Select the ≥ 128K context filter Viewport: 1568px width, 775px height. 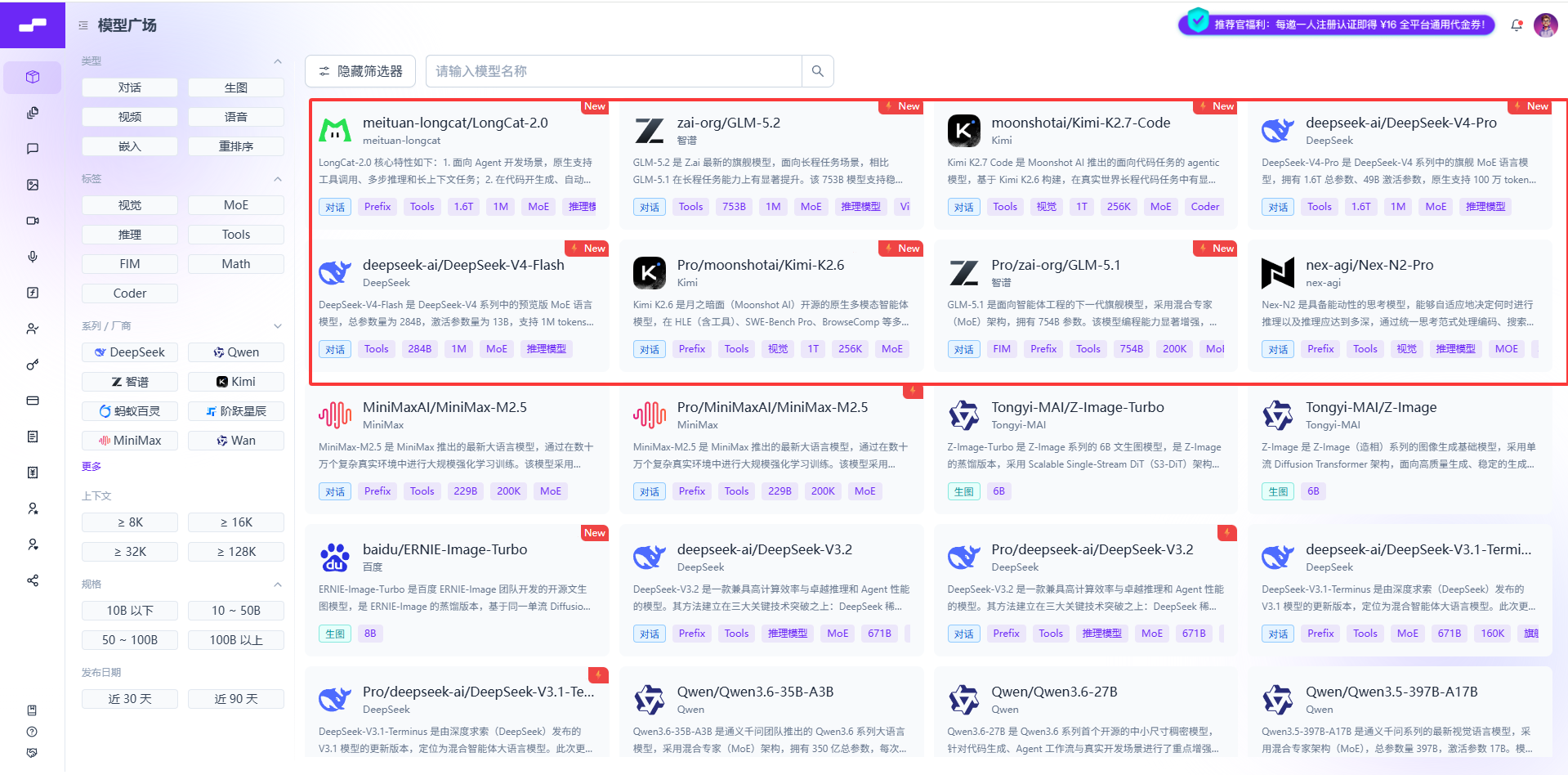point(236,552)
